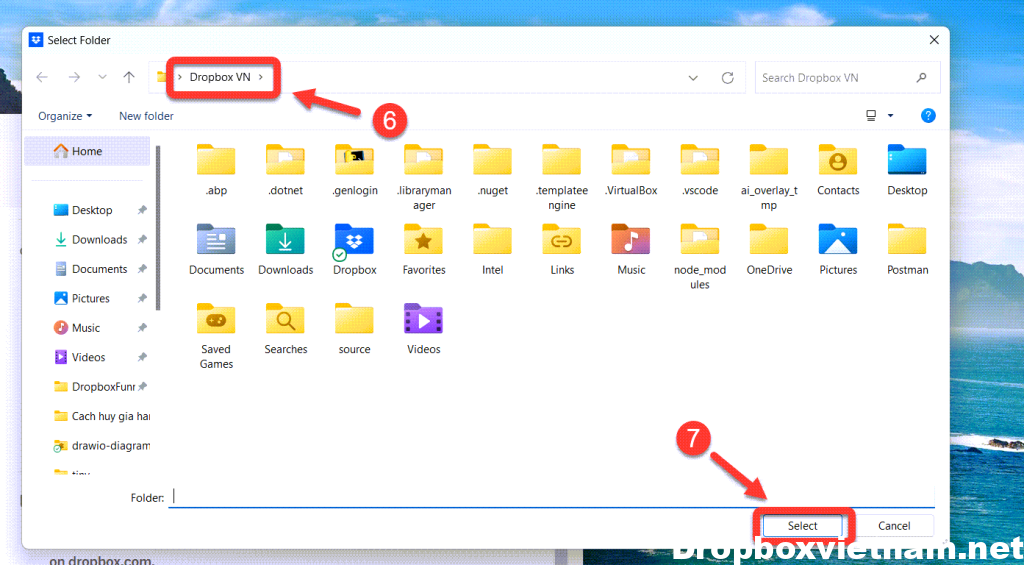The image size is (1024, 565).
Task: Select the Searches folder icon
Action: (x=285, y=321)
